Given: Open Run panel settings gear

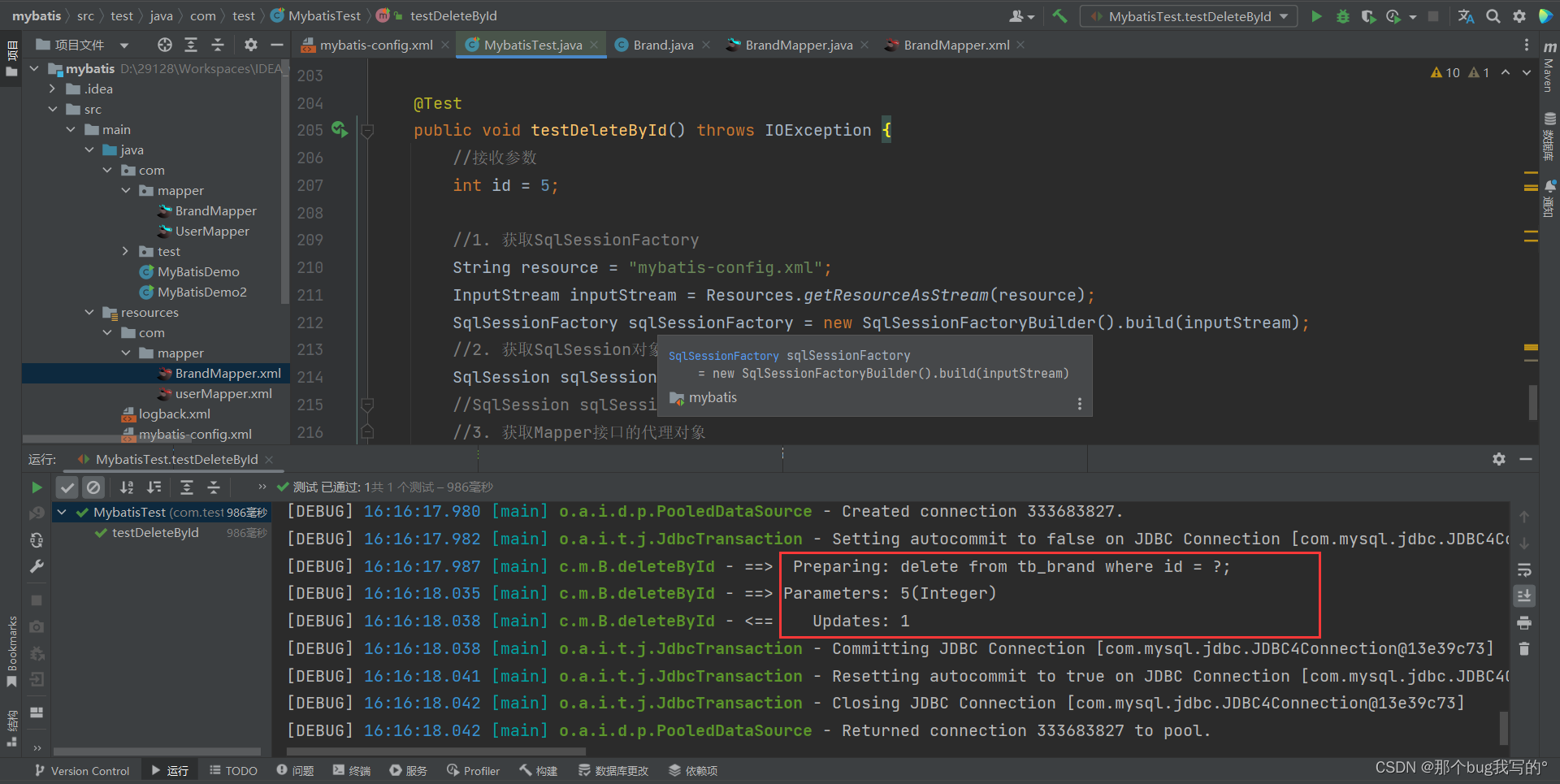Looking at the screenshot, I should [1499, 459].
